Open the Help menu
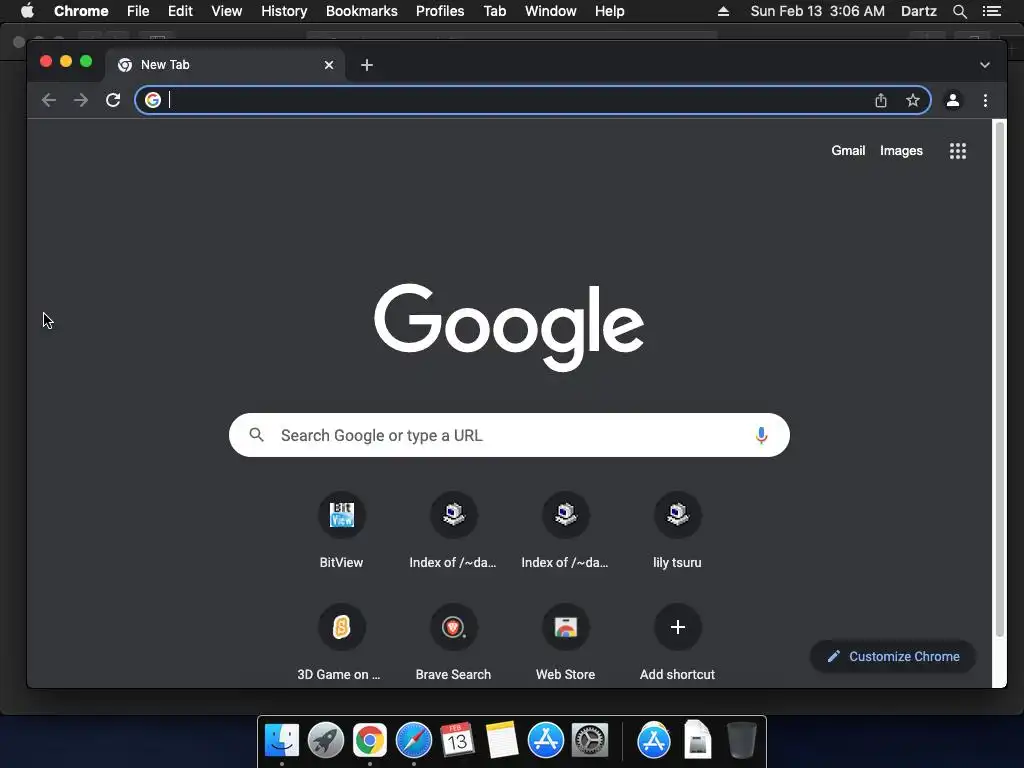This screenshot has width=1024, height=768. pyautogui.click(x=609, y=11)
